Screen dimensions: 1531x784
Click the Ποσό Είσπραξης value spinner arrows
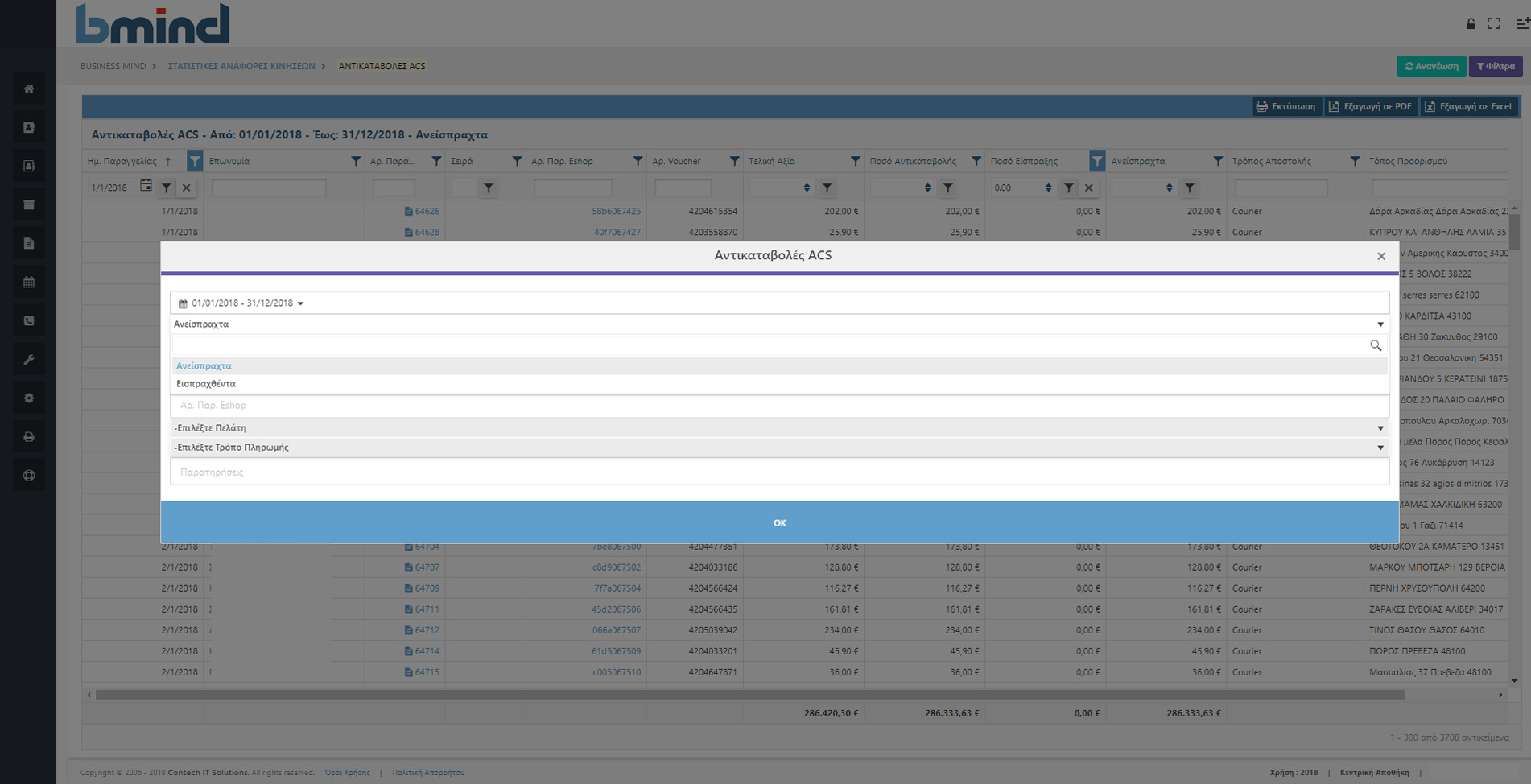pyautogui.click(x=1048, y=188)
